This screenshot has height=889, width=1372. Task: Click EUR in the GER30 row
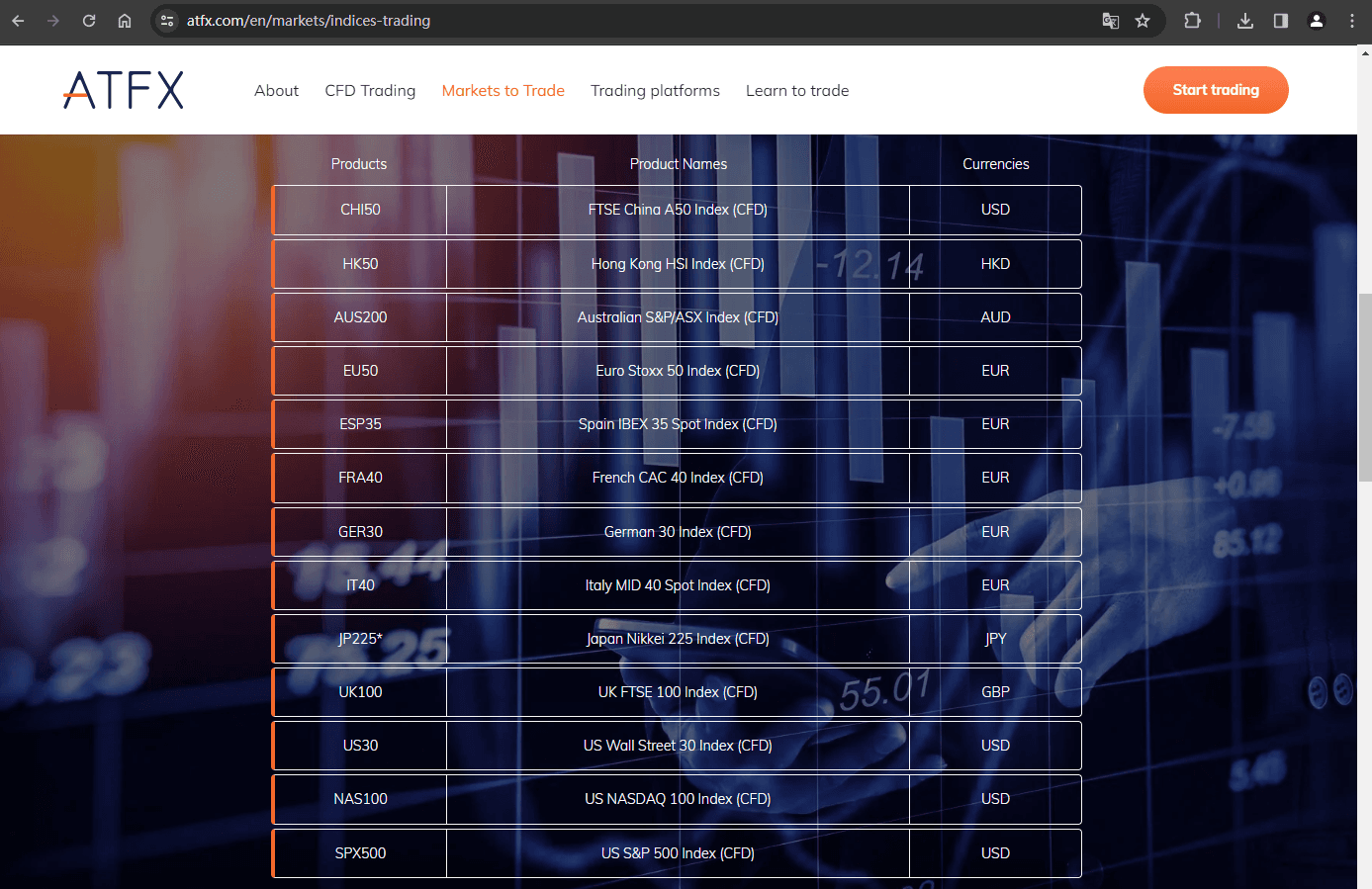click(x=995, y=532)
